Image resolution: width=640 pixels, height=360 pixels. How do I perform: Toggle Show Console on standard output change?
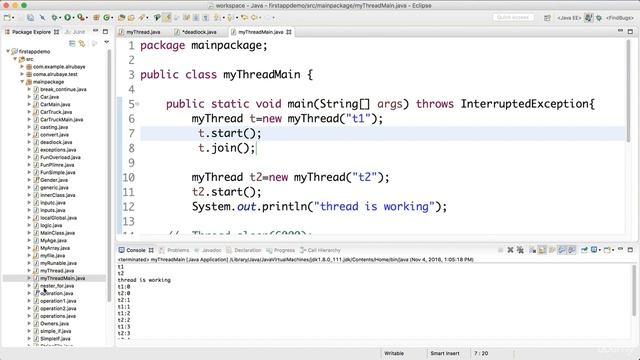click(x=562, y=250)
